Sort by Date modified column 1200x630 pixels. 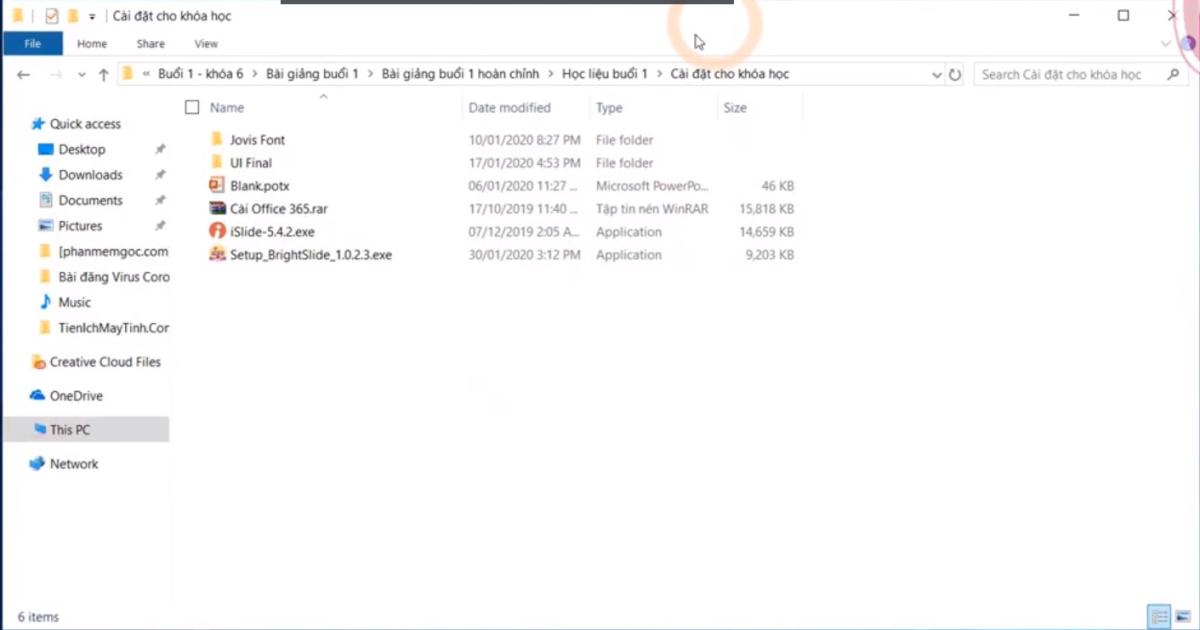pyautogui.click(x=509, y=107)
